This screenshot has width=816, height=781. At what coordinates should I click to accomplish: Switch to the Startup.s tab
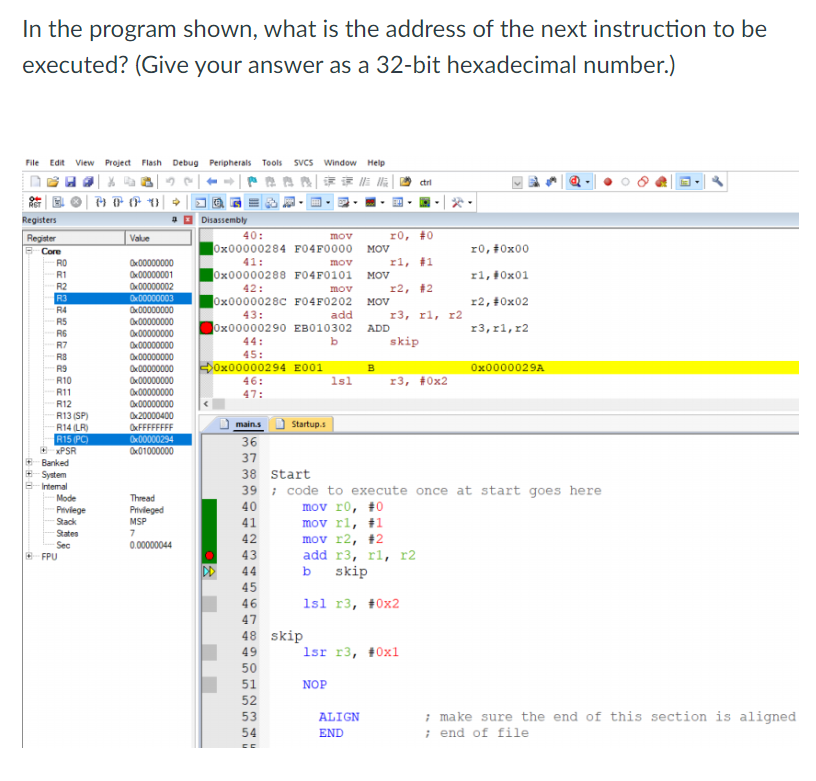307,423
